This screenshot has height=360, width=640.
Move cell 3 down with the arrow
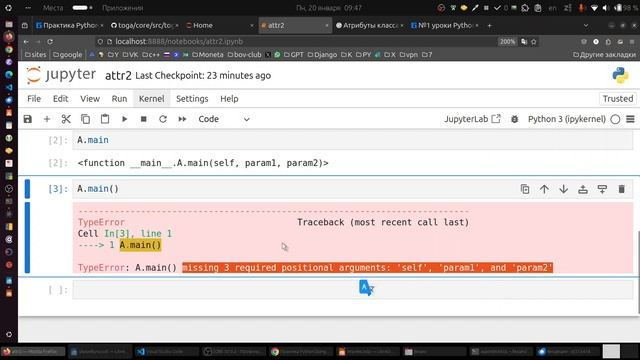point(564,189)
